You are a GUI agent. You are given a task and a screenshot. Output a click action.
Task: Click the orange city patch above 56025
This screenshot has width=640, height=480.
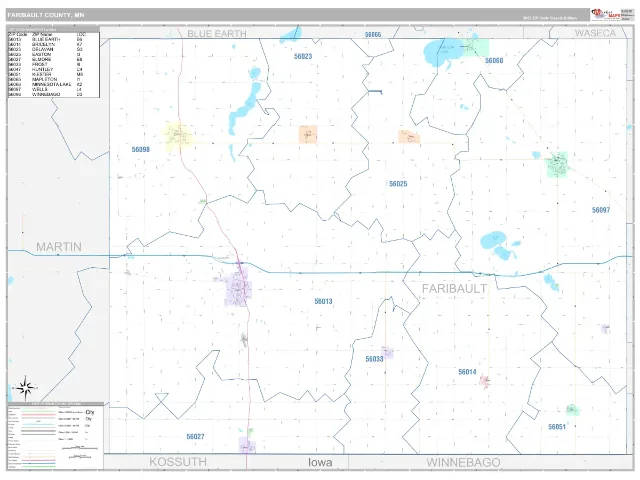pos(409,136)
